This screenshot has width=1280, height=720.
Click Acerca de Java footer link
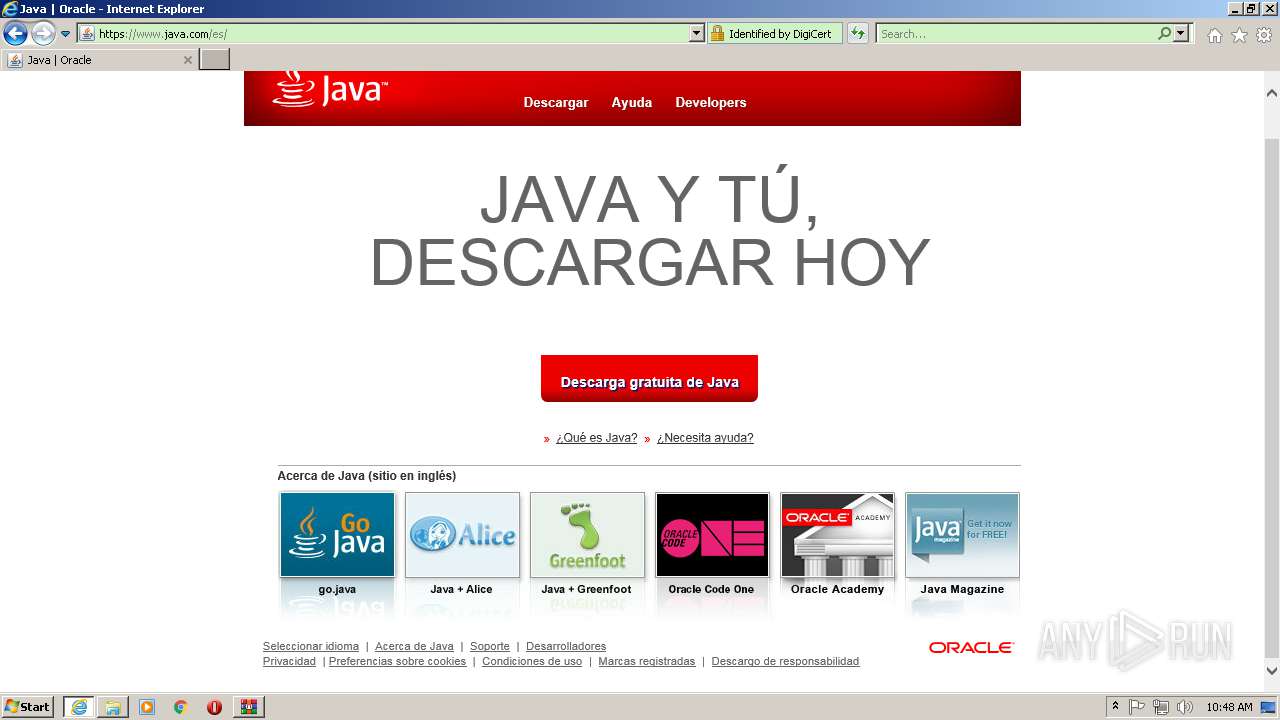pos(414,646)
